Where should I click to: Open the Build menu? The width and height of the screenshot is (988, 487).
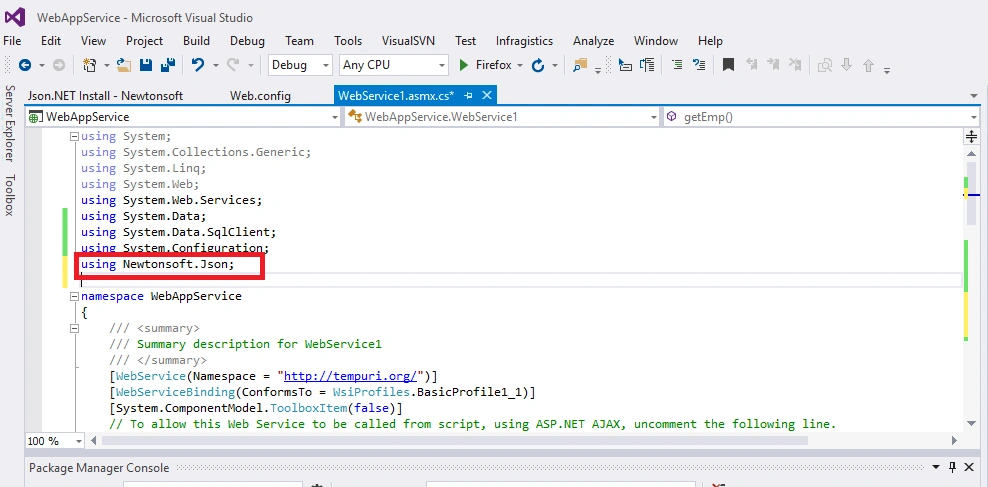coord(197,41)
